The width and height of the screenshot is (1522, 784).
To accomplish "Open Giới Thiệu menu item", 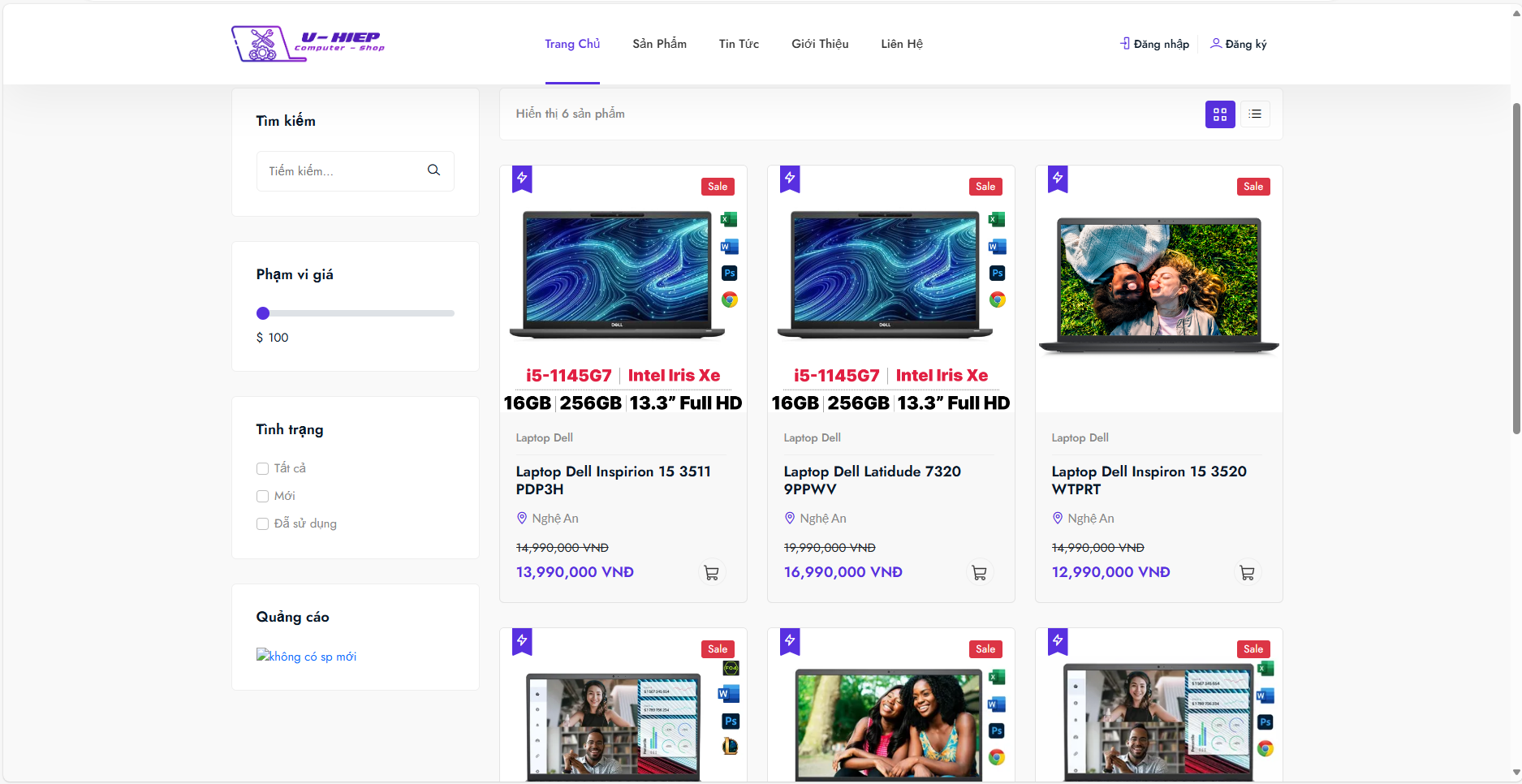I will (820, 44).
